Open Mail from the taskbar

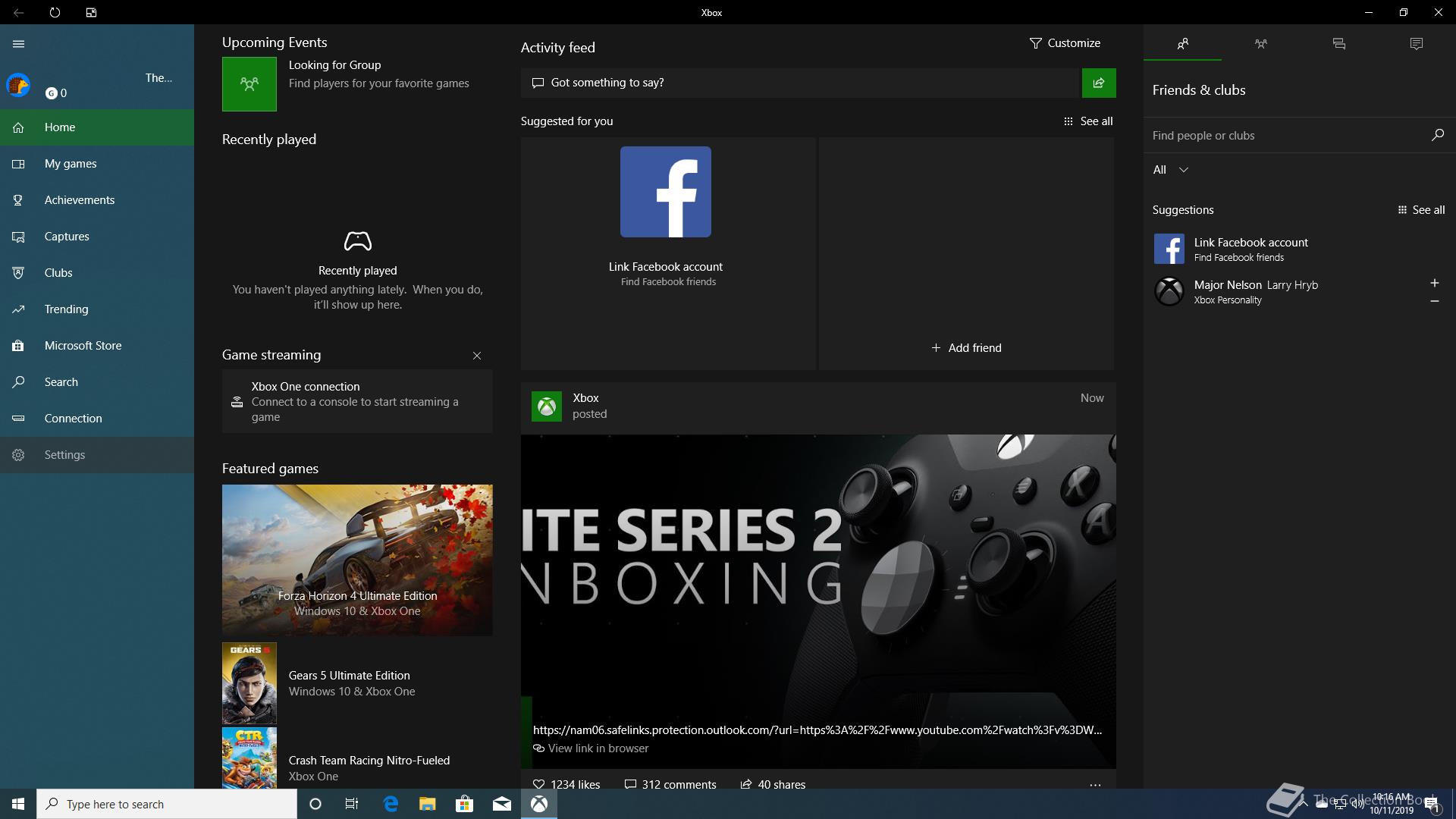[x=501, y=804]
